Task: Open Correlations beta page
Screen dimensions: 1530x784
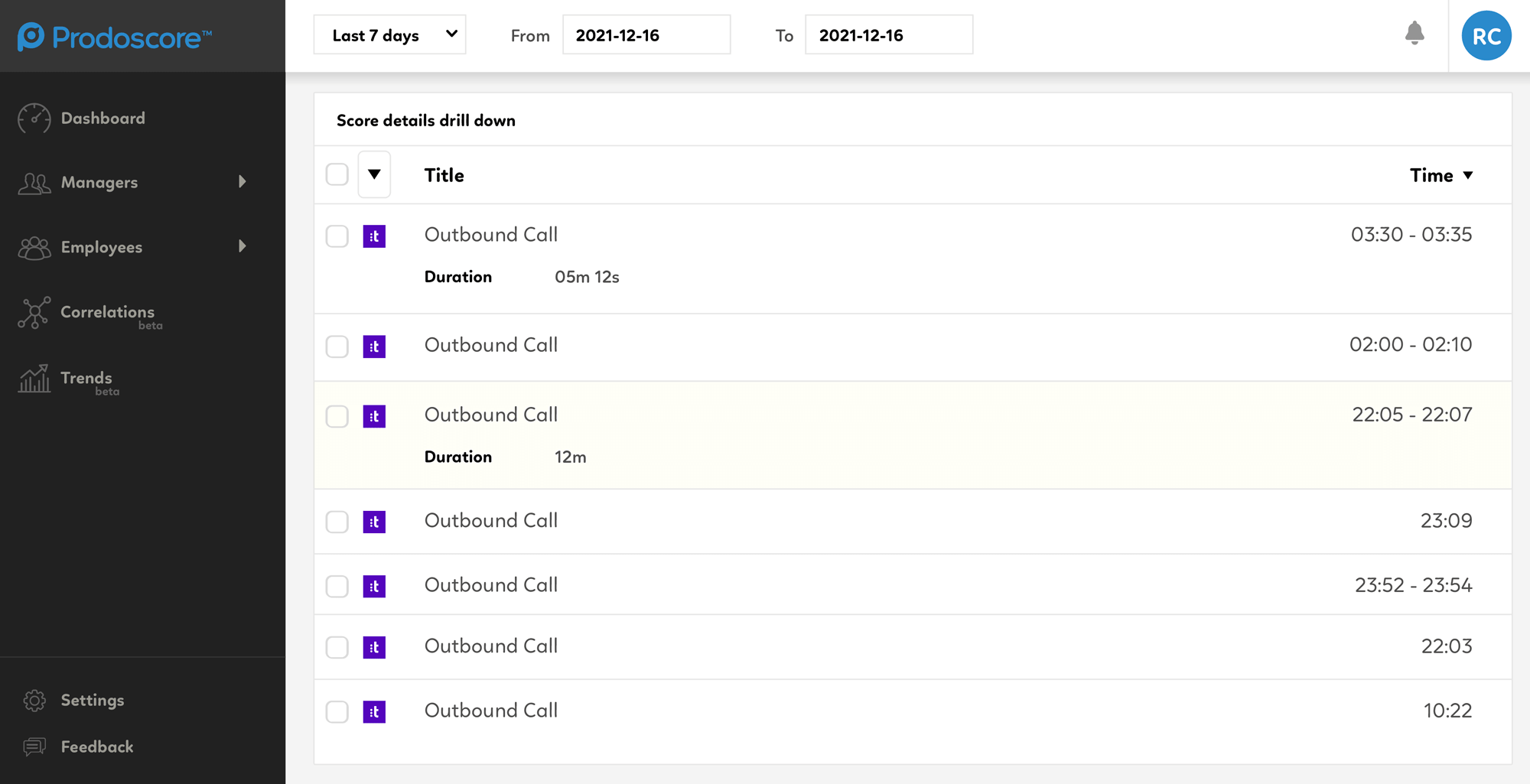Action: pos(108,312)
